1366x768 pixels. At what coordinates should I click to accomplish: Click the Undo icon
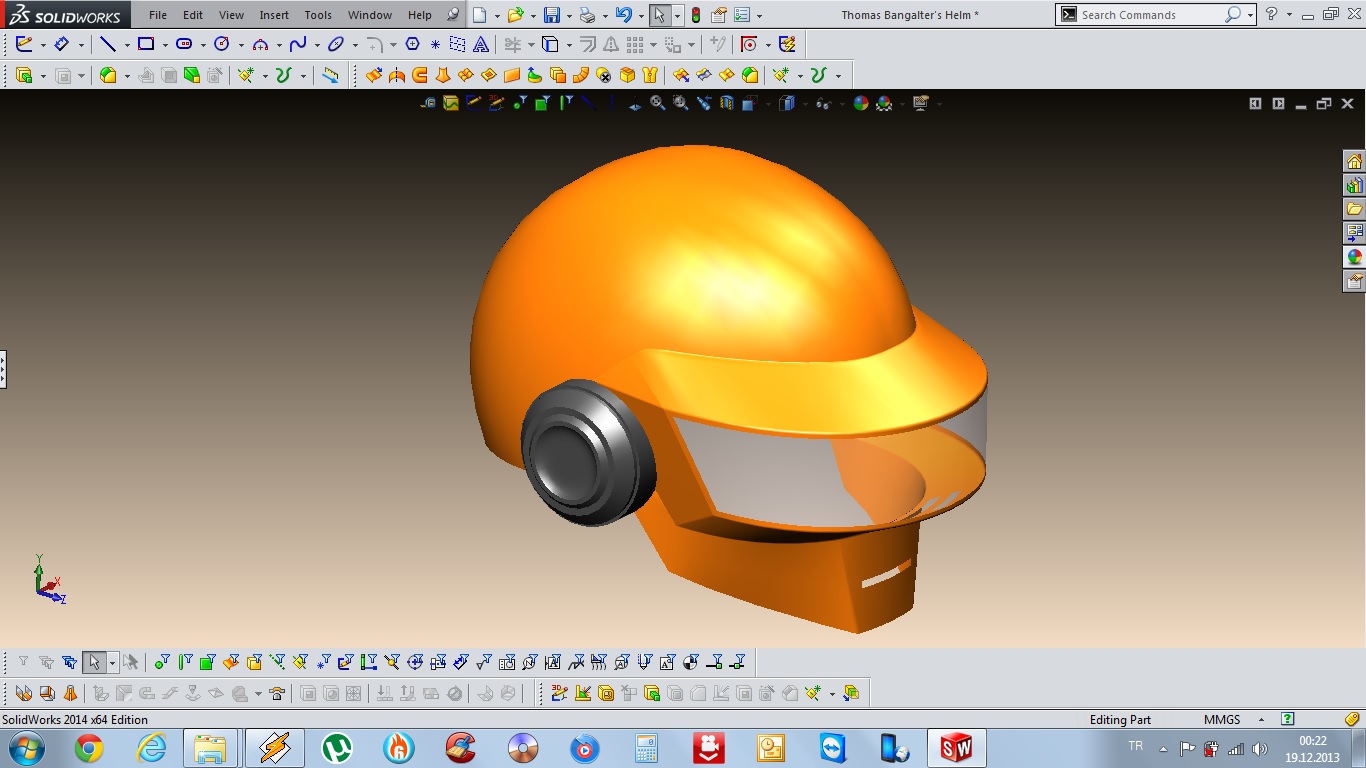(624, 15)
